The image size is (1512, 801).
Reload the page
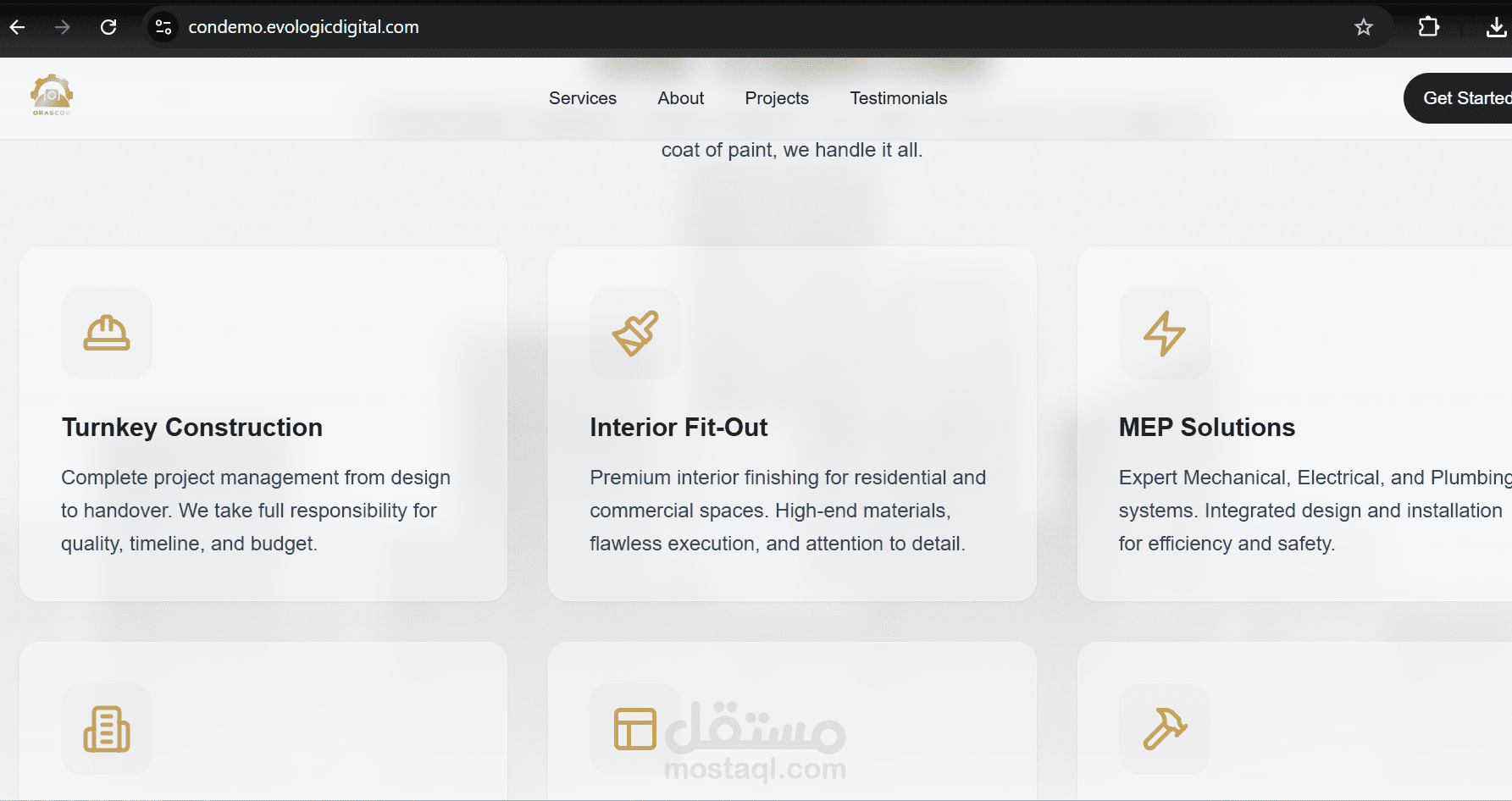108,27
